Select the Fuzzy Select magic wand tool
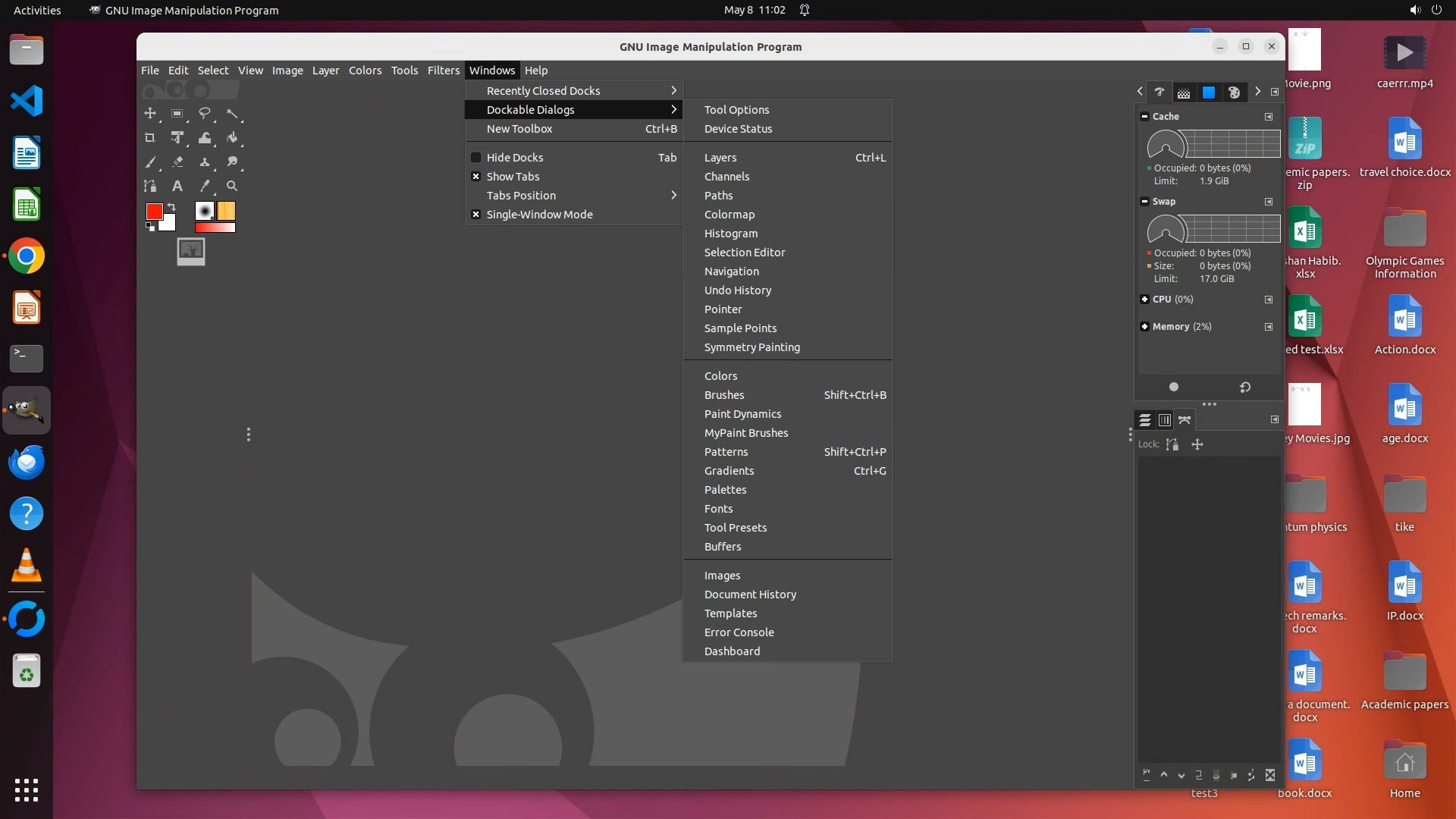 pos(232,114)
